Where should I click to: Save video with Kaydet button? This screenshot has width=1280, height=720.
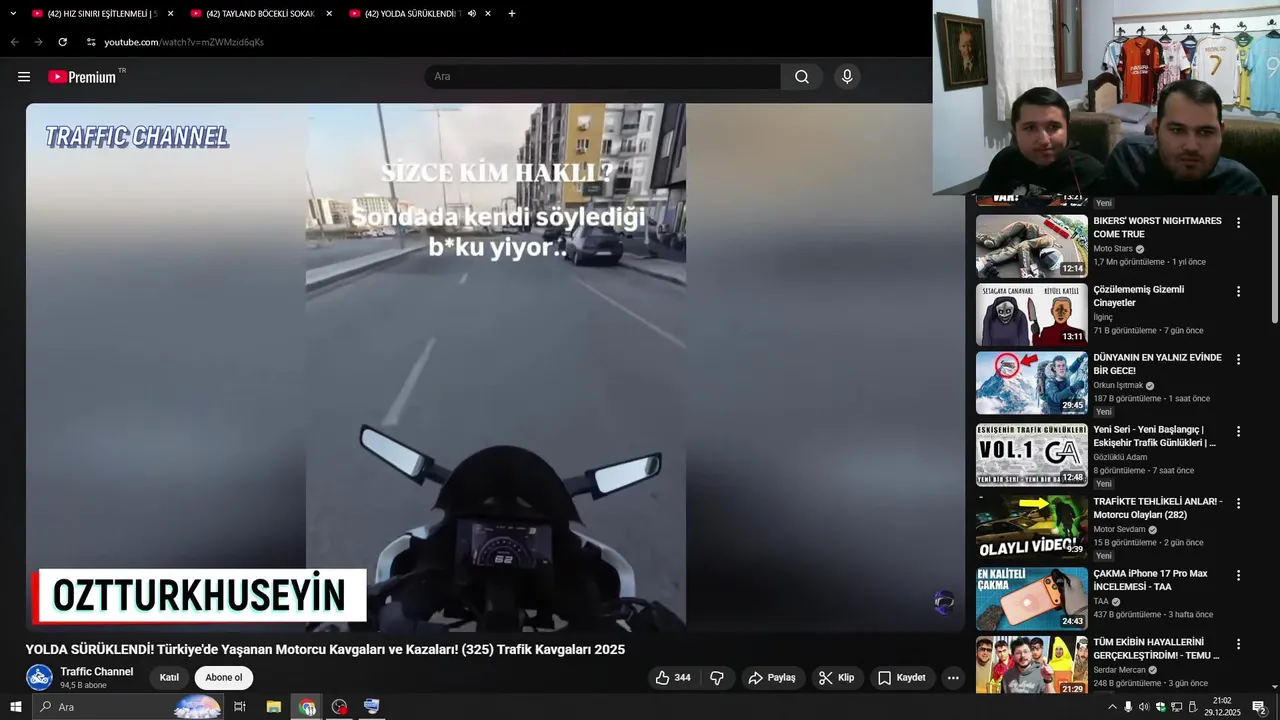click(x=902, y=678)
